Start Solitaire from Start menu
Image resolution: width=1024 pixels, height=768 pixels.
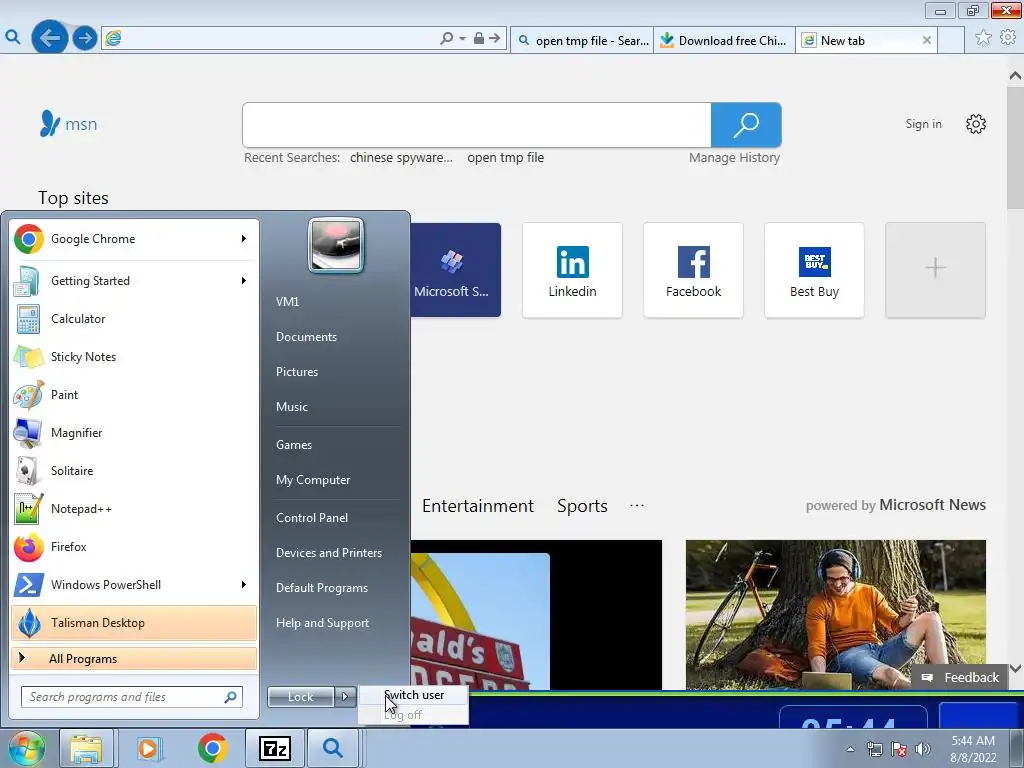(x=133, y=471)
